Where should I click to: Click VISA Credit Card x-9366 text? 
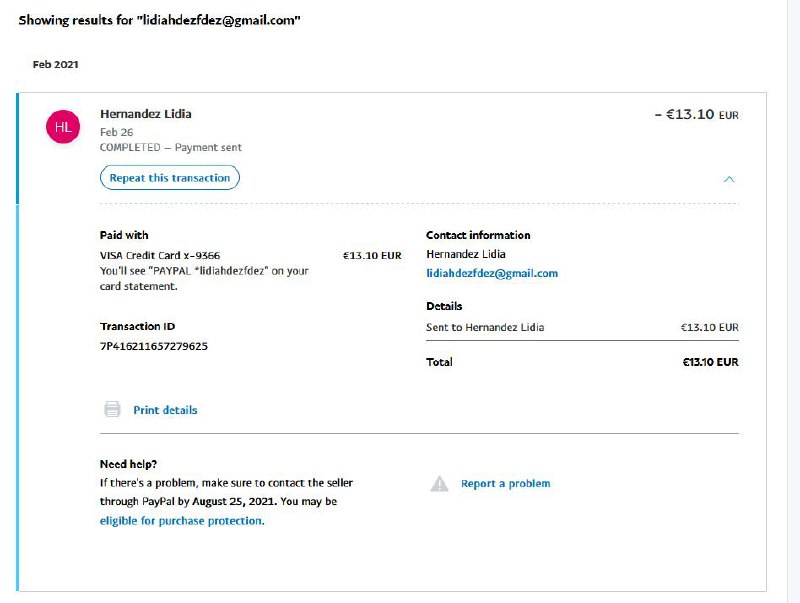pos(160,255)
